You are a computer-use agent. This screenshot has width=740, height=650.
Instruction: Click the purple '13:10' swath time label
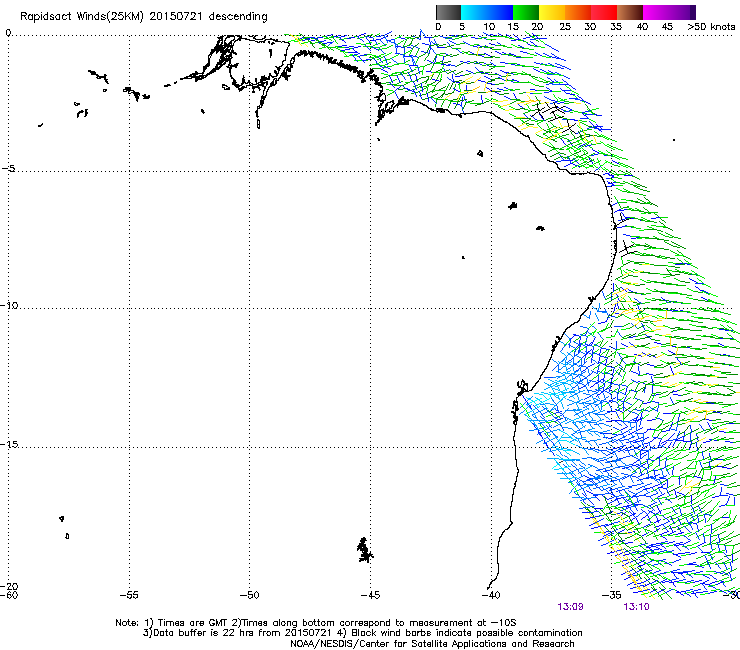tap(636, 607)
